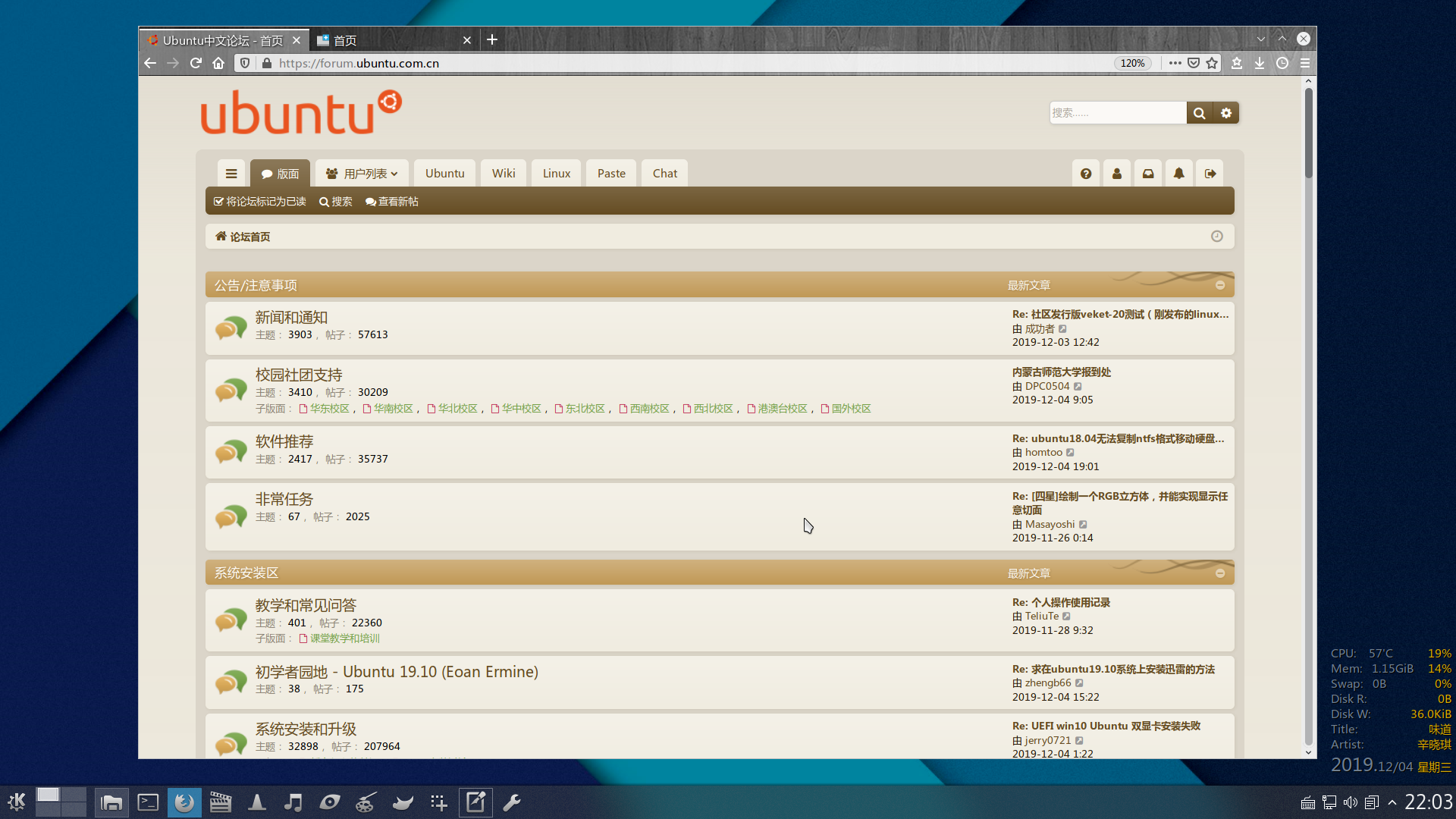1456x819 pixels.
Task: Click 查看新帖 link
Action: tap(392, 202)
